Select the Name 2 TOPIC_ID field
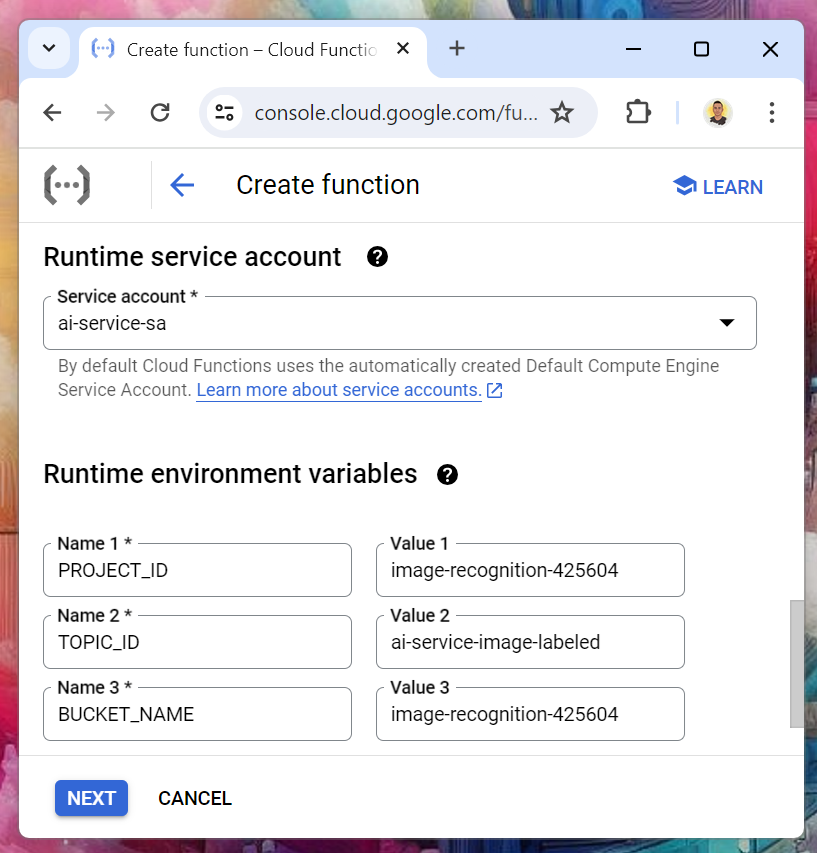This screenshot has width=817, height=853. pyautogui.click(x=198, y=643)
